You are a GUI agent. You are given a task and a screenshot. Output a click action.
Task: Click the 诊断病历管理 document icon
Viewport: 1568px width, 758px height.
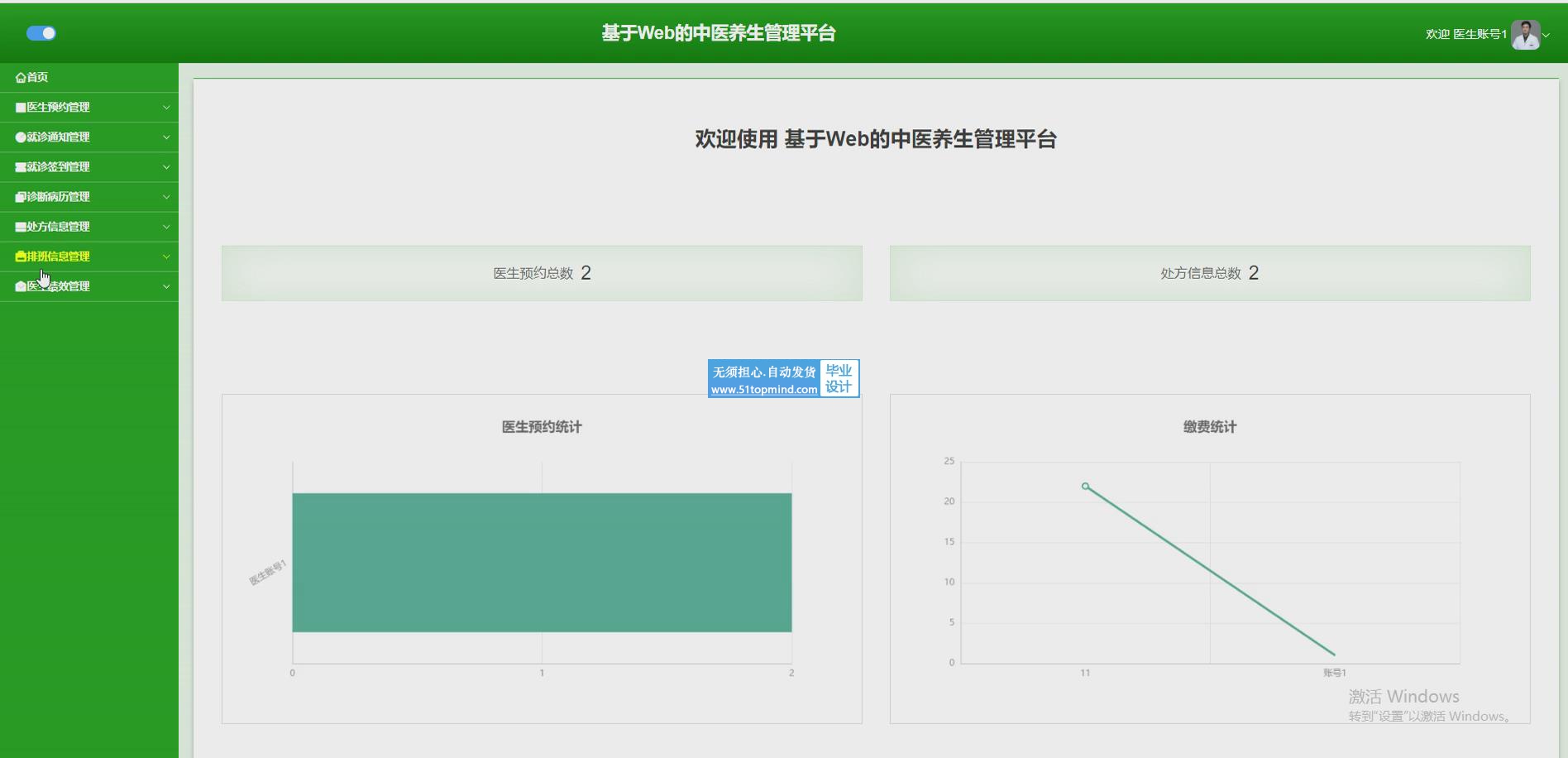click(x=21, y=197)
